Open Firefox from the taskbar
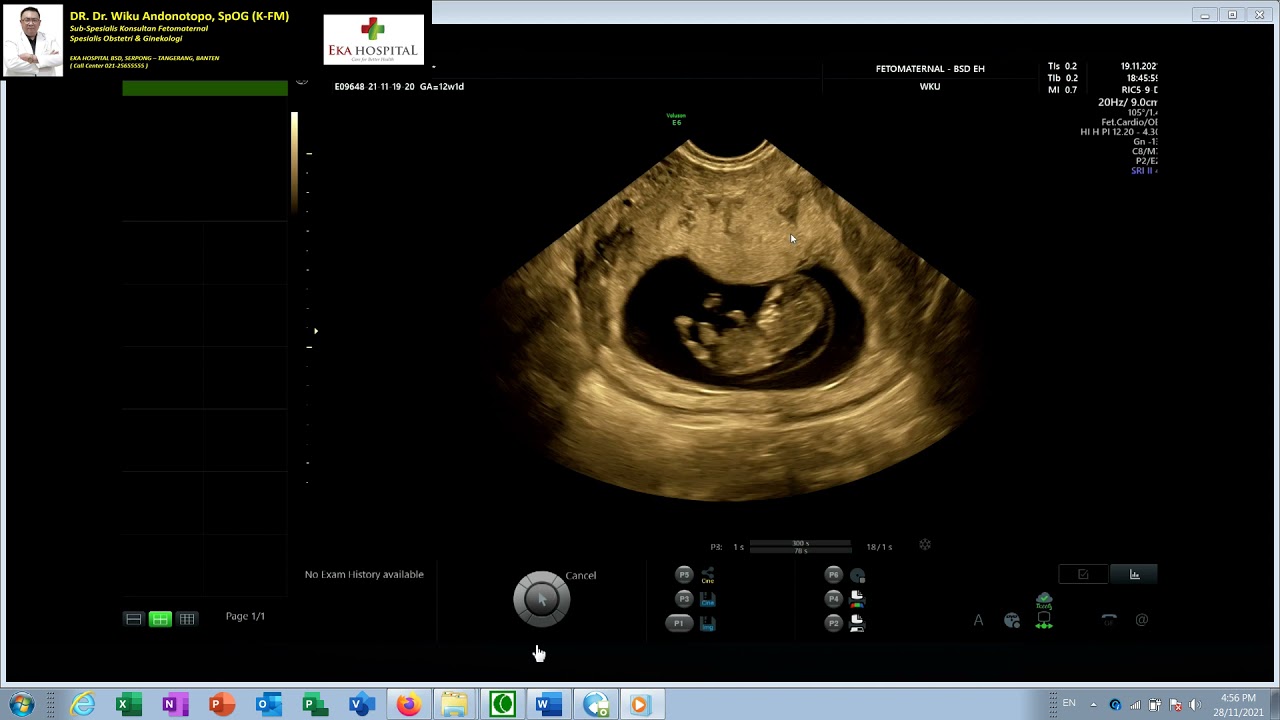The width and height of the screenshot is (1280, 720). pyautogui.click(x=407, y=705)
